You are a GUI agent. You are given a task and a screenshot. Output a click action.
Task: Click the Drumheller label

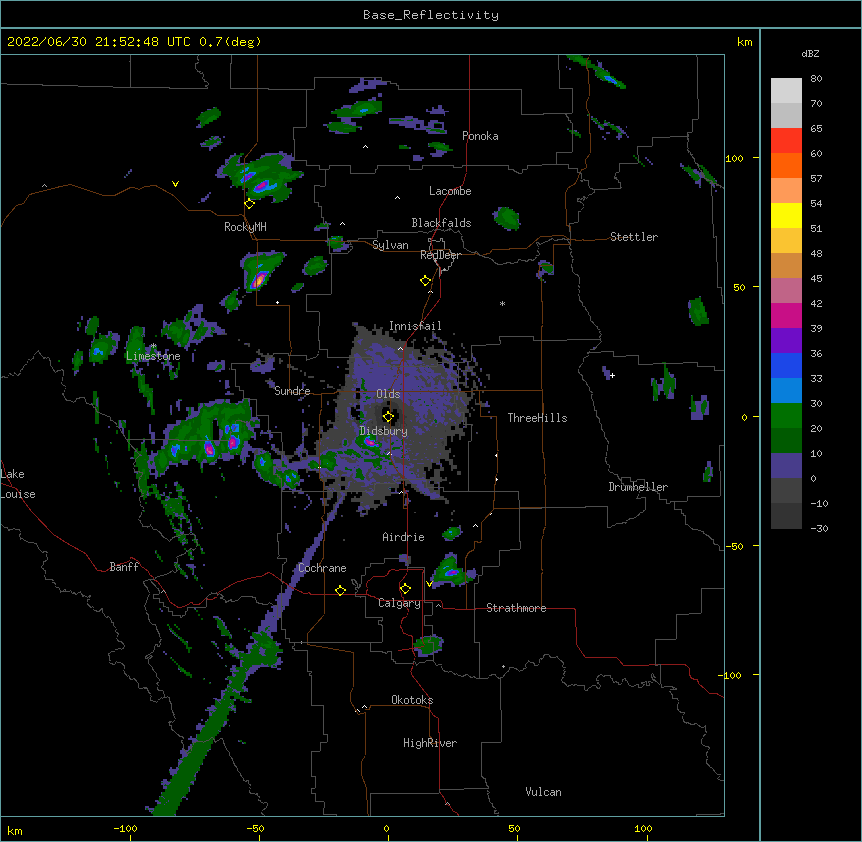(638, 487)
